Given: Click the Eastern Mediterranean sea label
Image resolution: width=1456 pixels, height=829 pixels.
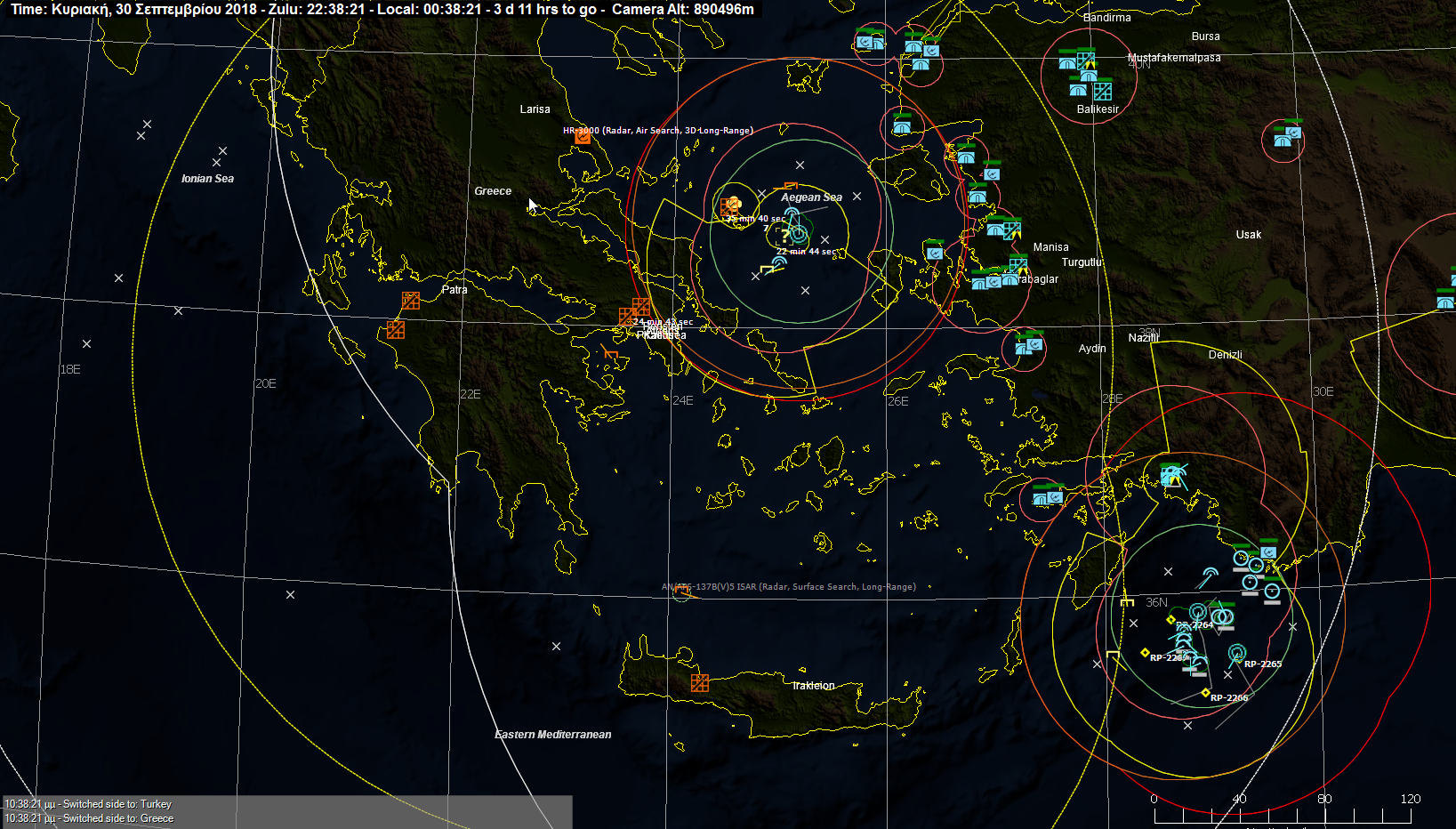Looking at the screenshot, I should pos(552,735).
